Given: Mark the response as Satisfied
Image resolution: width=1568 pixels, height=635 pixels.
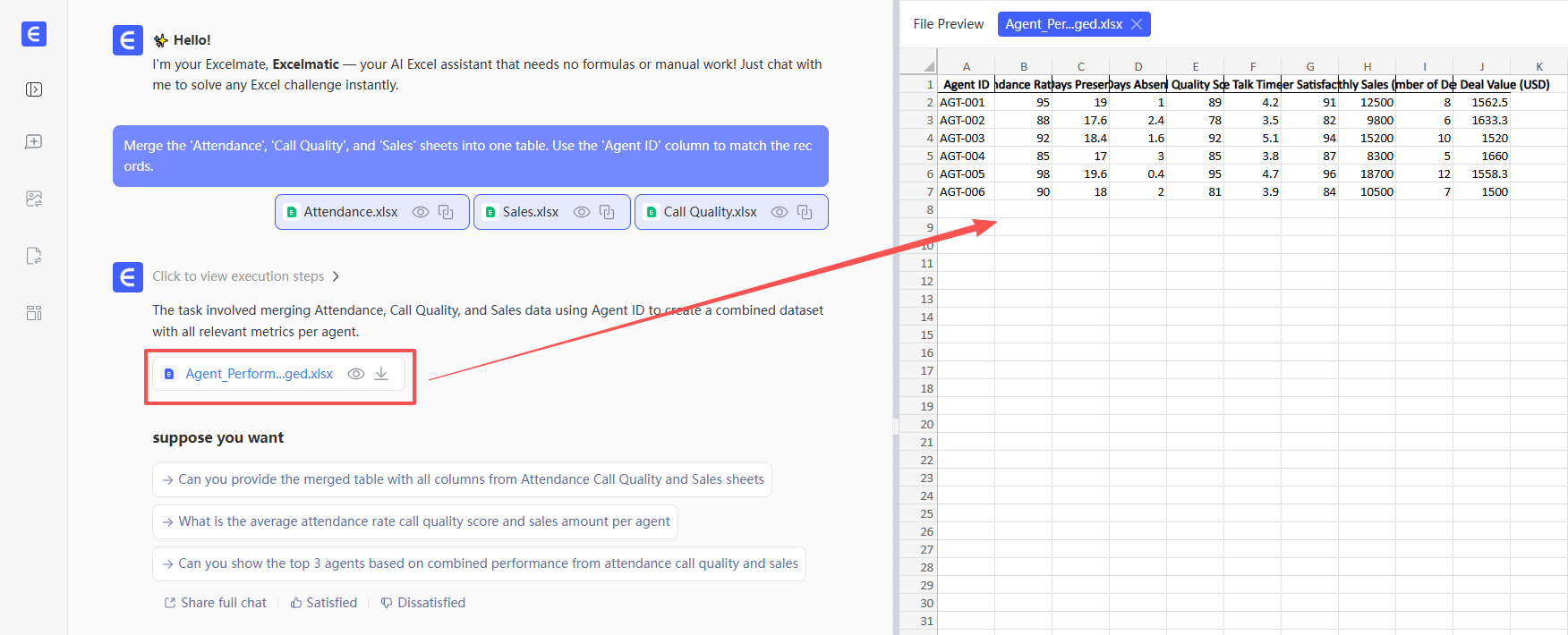Looking at the screenshot, I should point(324,603).
